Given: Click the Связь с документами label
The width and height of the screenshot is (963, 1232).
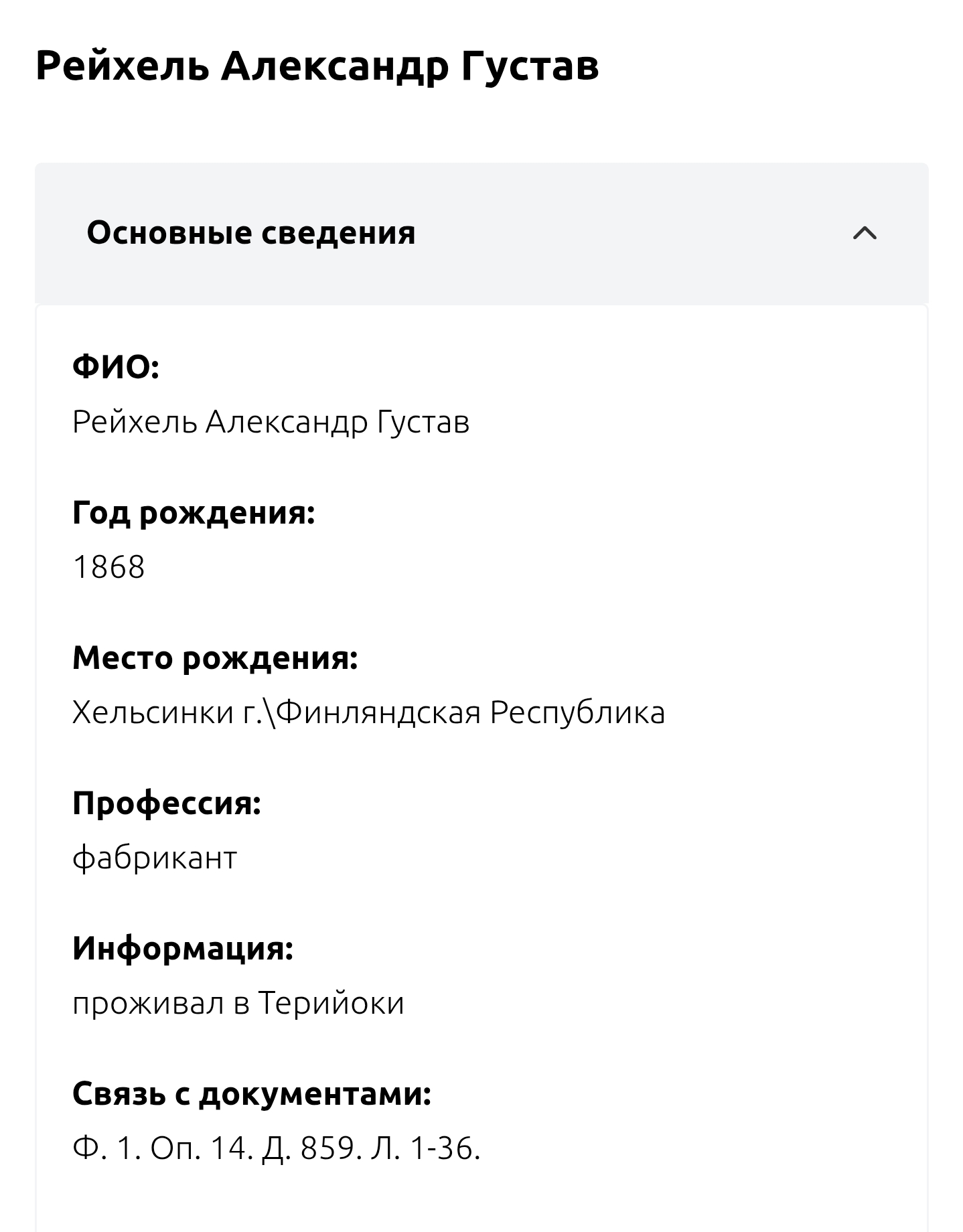Looking at the screenshot, I should (x=252, y=1093).
